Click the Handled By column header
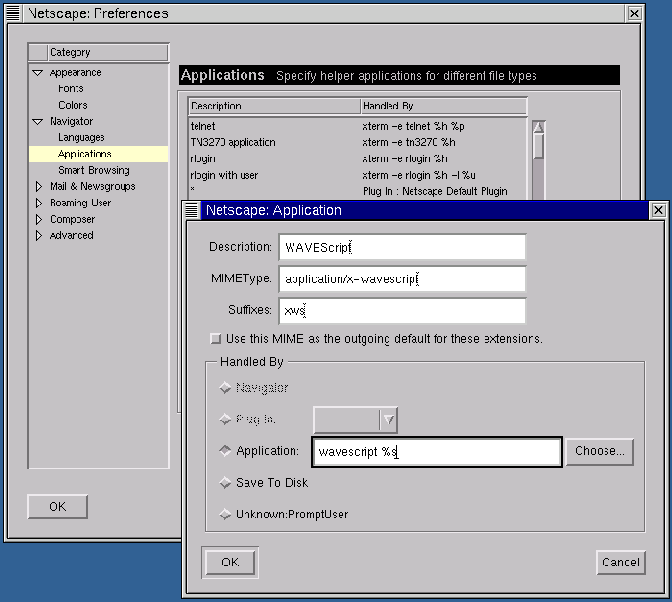Image resolution: width=672 pixels, height=602 pixels. [444, 106]
